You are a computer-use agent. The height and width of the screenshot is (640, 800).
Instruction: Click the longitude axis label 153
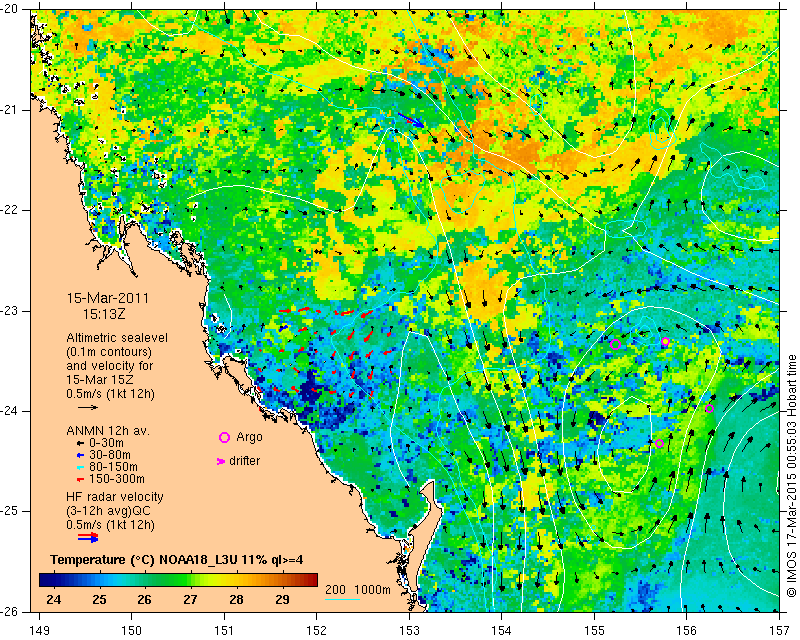(409, 631)
